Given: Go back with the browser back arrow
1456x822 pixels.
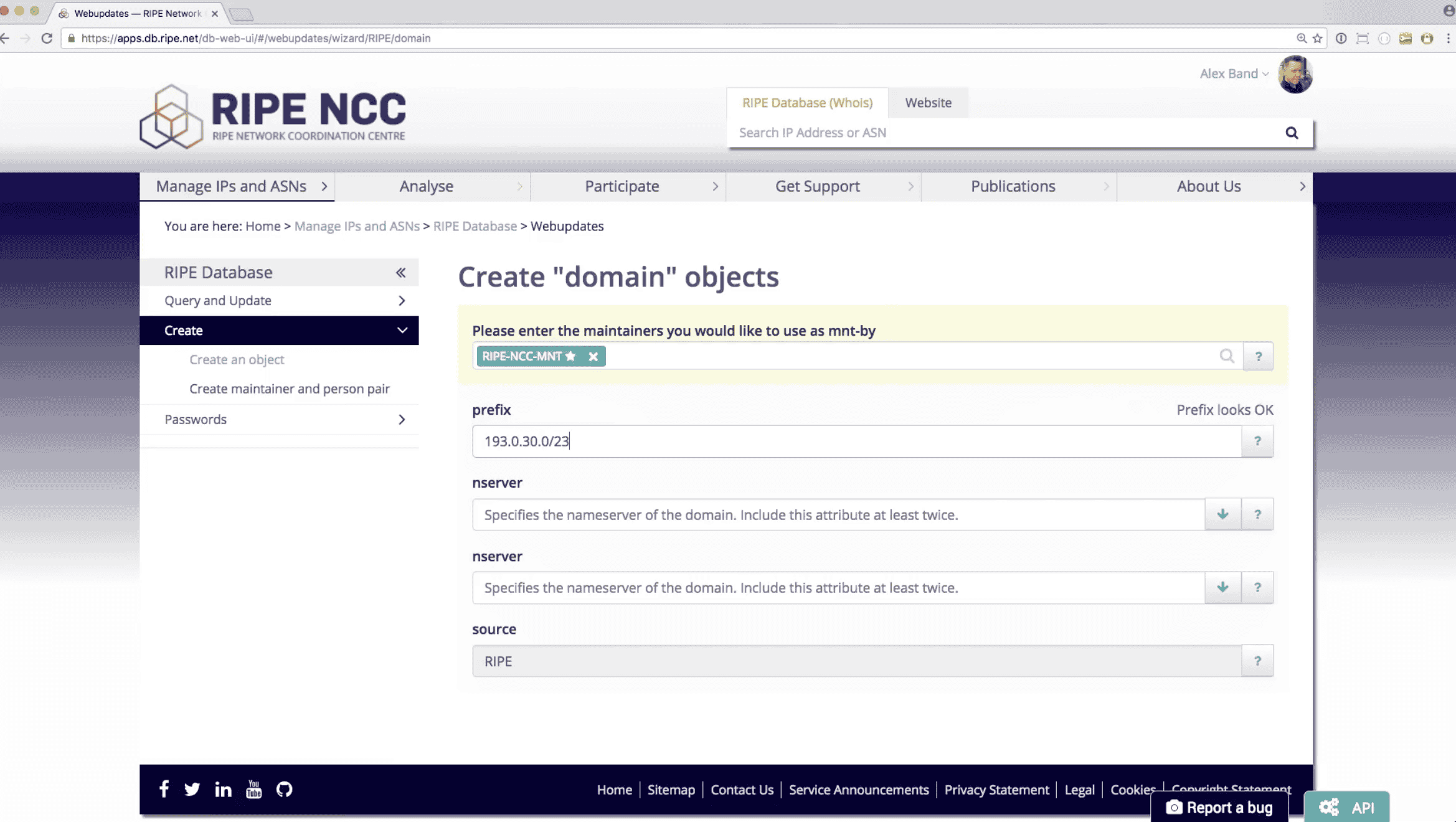Looking at the screenshot, I should (5, 38).
